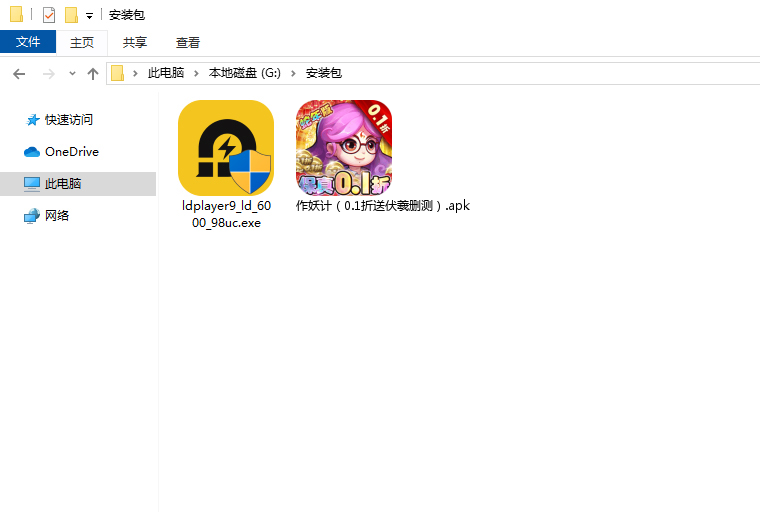
Task: Click the Properties checkmark icon in title bar
Action: click(x=49, y=15)
